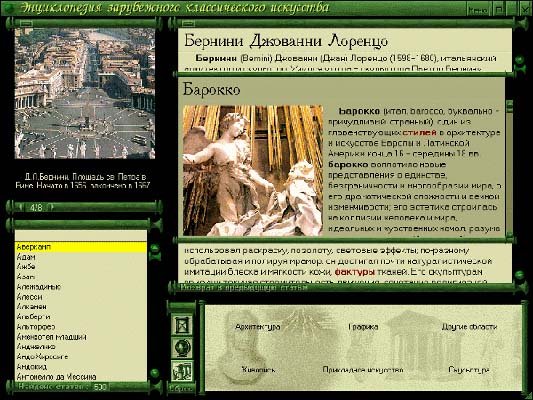Show the previous illustration with left arrow
This screenshot has height=400, width=533.
21,207
